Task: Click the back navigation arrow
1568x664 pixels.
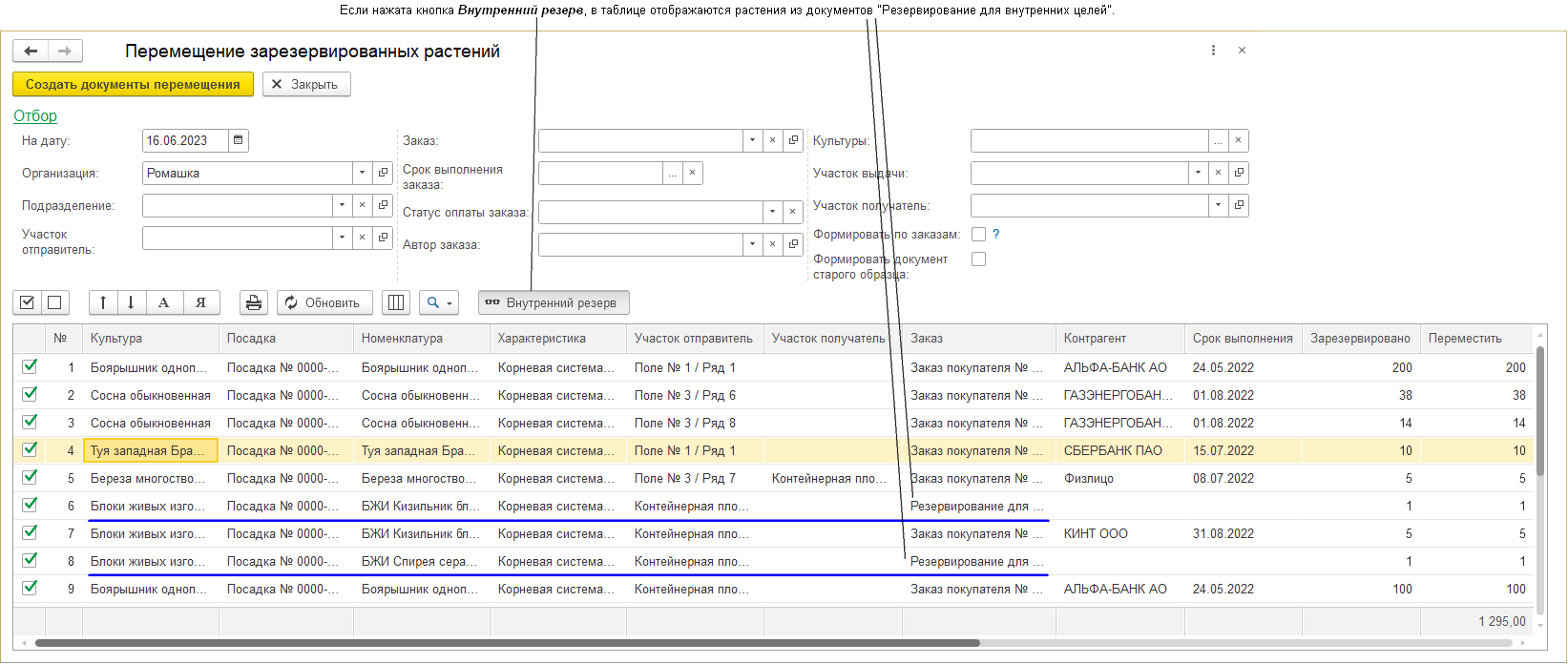Action: pos(31,51)
